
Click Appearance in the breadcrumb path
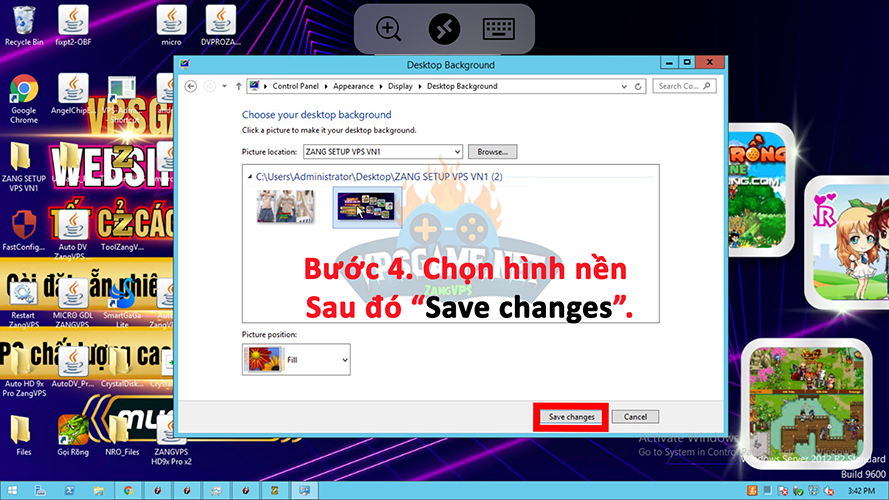(x=353, y=86)
